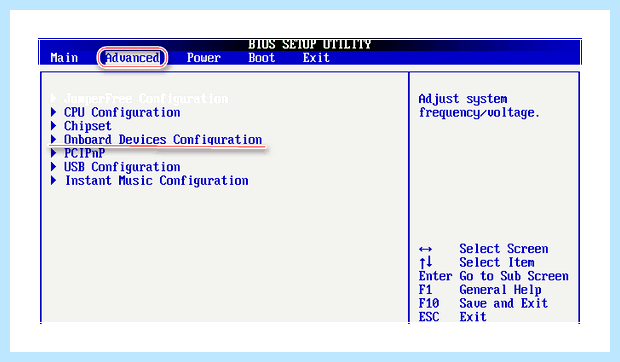The height and width of the screenshot is (362, 620).
Task: Click the 'Save and Exit' text
Action: coord(504,303)
